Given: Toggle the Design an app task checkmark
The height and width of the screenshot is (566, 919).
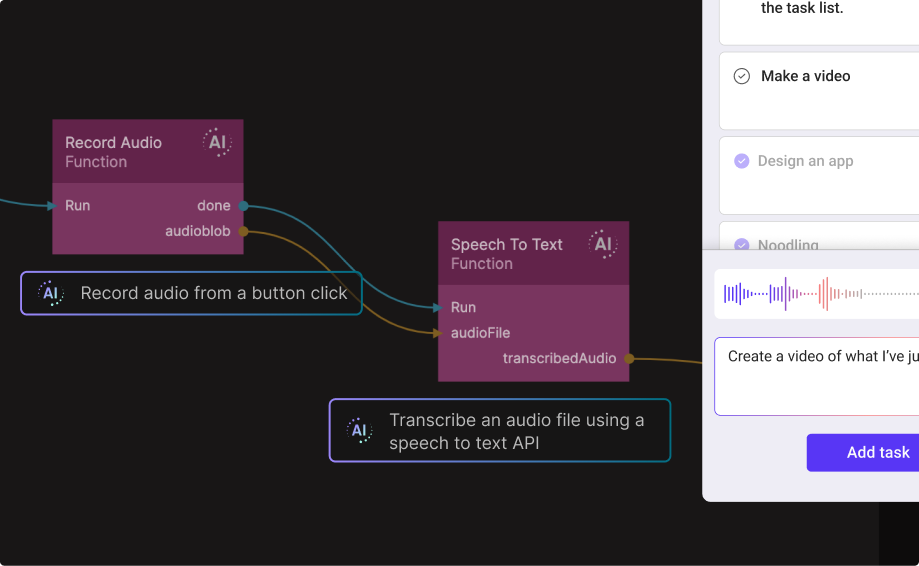Looking at the screenshot, I should click(x=742, y=161).
